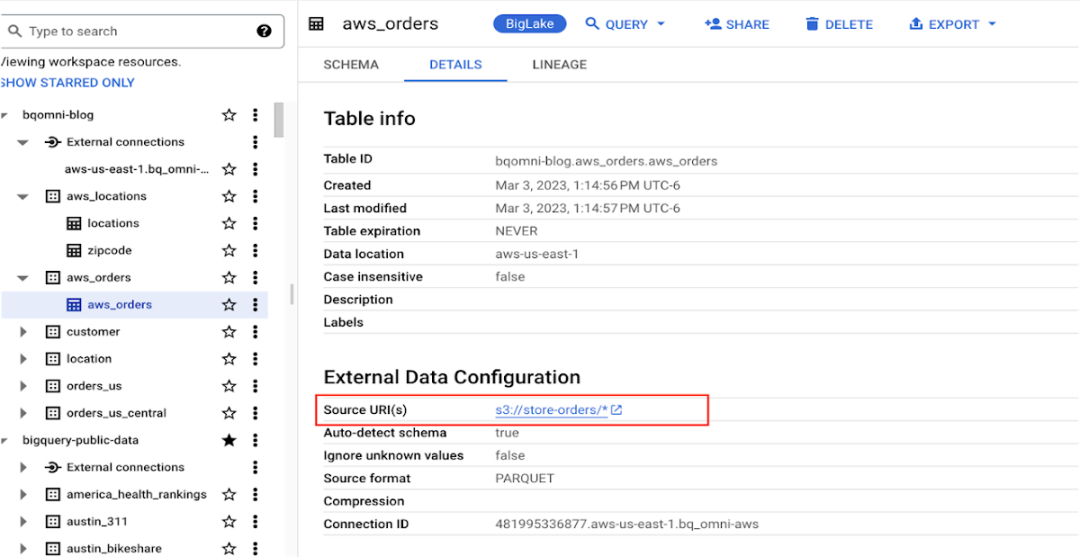The width and height of the screenshot is (1080, 557).
Task: Focus the Type to search field
Action: (130, 31)
